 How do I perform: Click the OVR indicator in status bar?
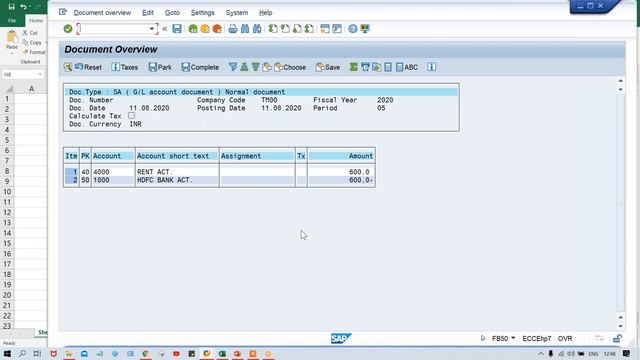565,338
